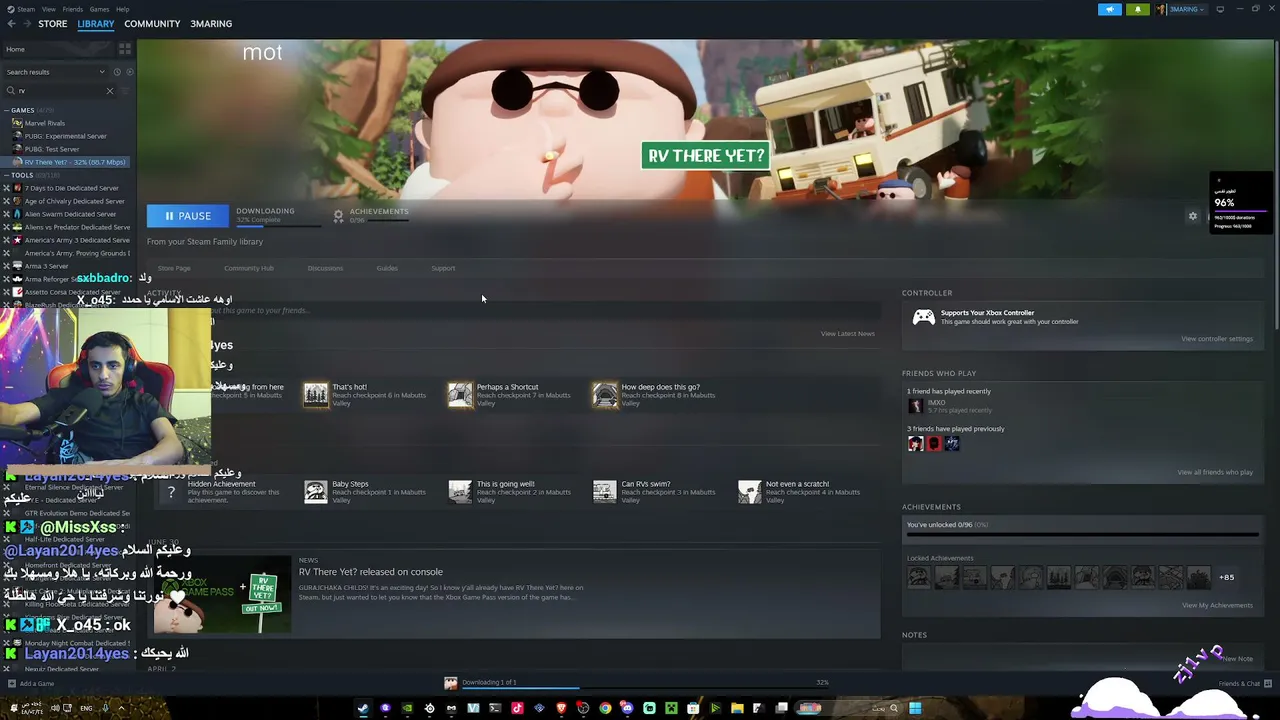Open the Windows Start button on the taskbar
This screenshot has width=1280, height=720.
tap(915, 708)
